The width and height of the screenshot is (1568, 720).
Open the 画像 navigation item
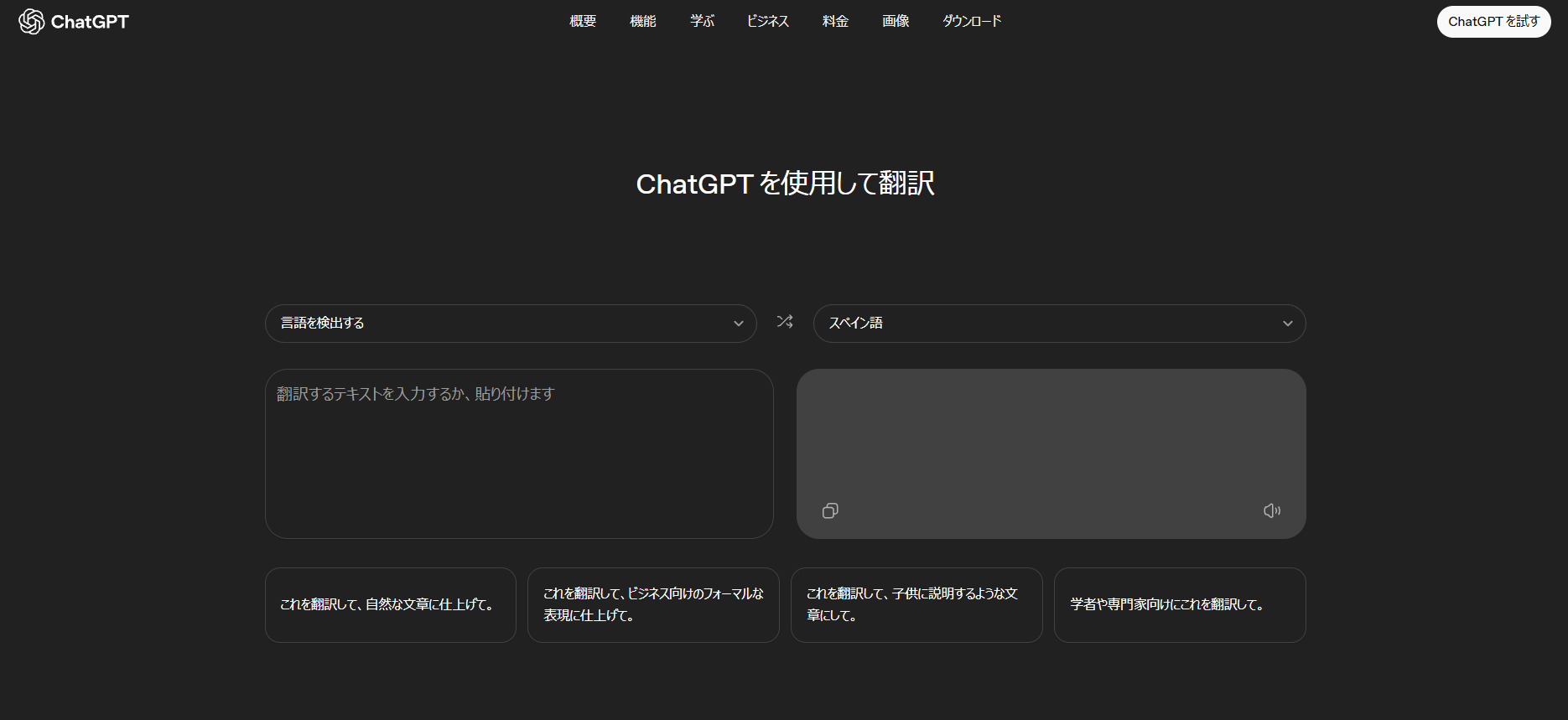click(896, 21)
